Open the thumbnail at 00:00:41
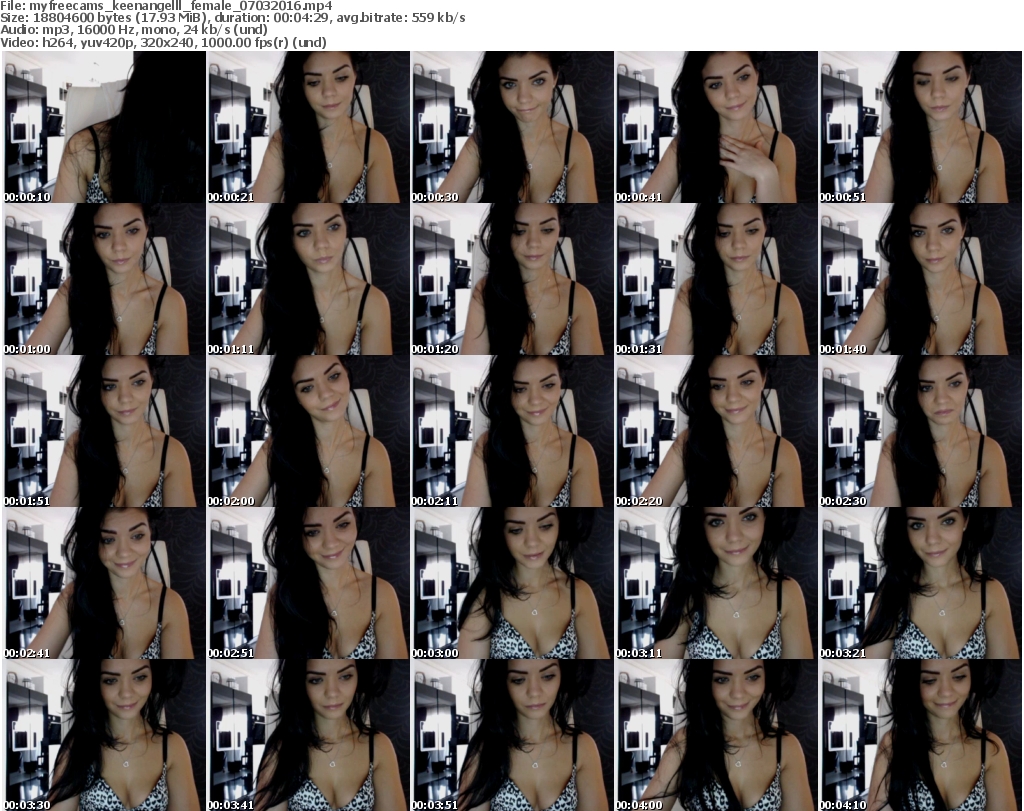The image size is (1024, 811). click(716, 128)
